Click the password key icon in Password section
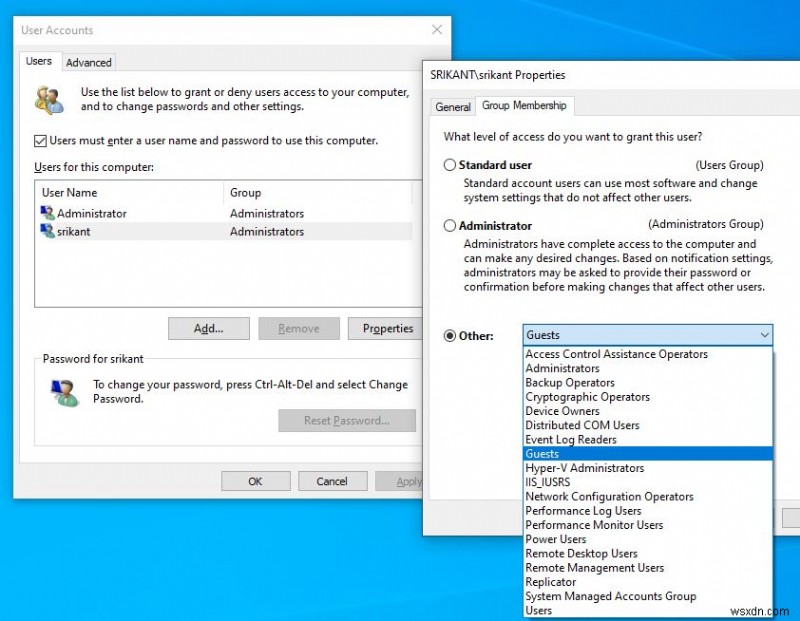Image resolution: width=800 pixels, height=621 pixels. 65,390
